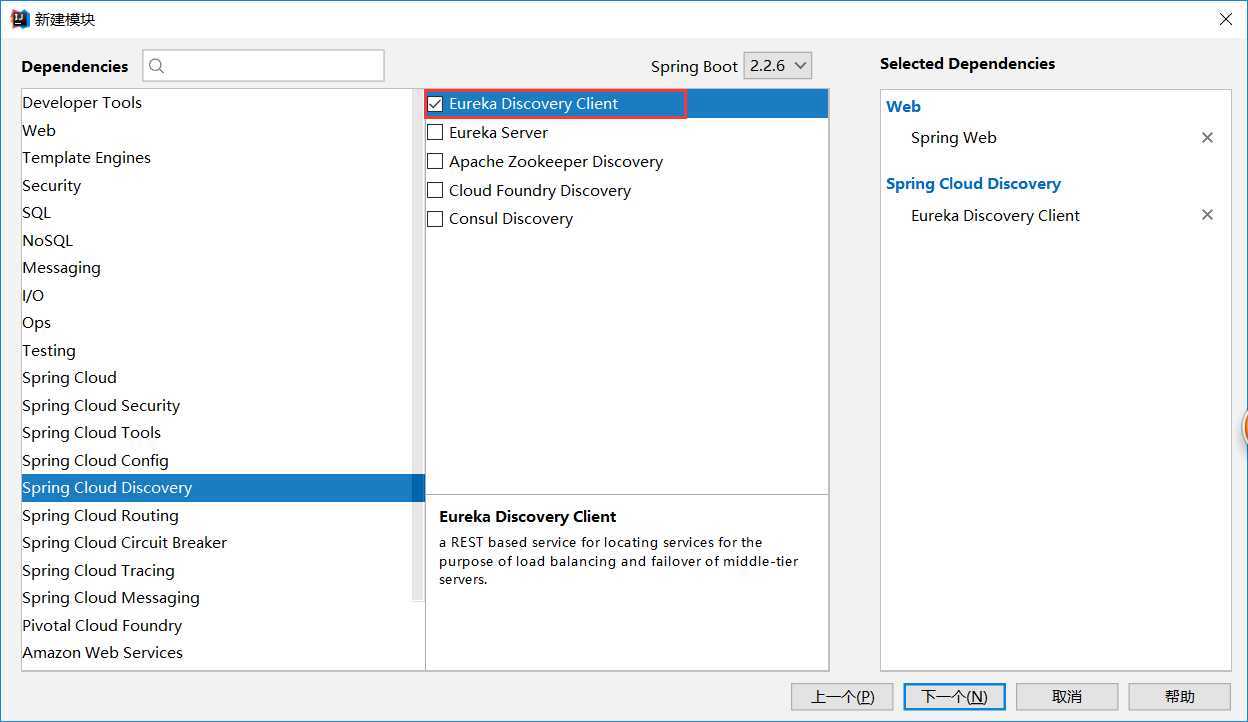Open the Spring Boot version dropdown
Screen dimensions: 1248x722
point(779,66)
